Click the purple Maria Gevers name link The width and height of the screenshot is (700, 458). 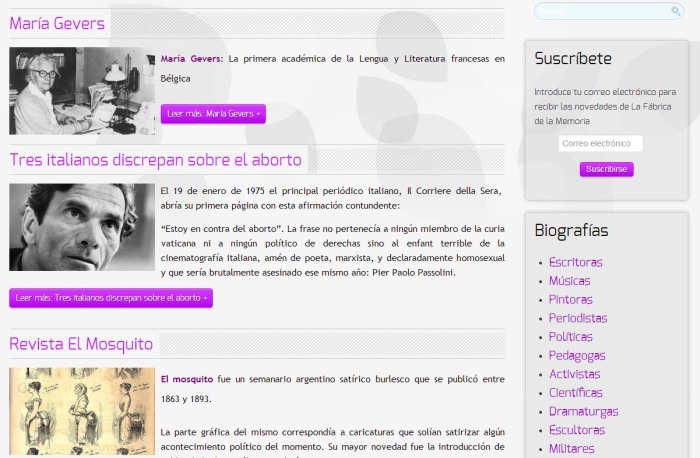point(190,58)
